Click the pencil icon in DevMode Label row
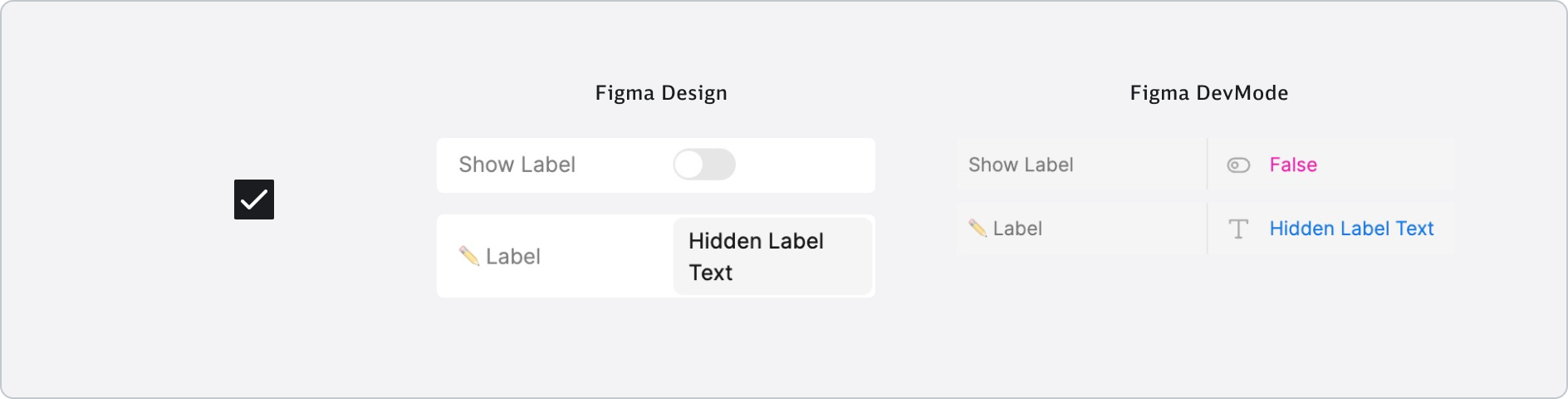The width and height of the screenshot is (1568, 399). click(978, 228)
